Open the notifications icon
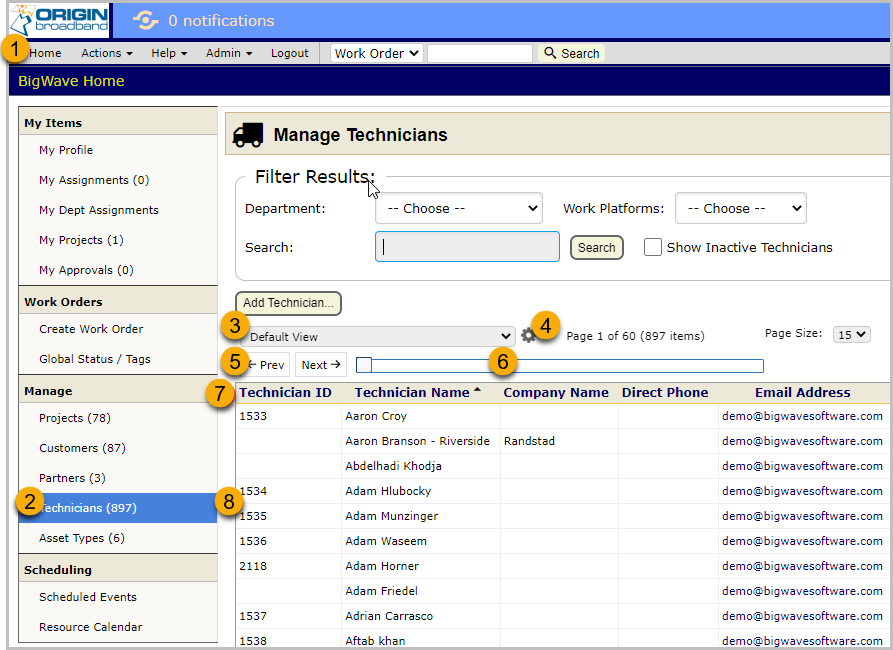The width and height of the screenshot is (893, 650). coord(145,21)
